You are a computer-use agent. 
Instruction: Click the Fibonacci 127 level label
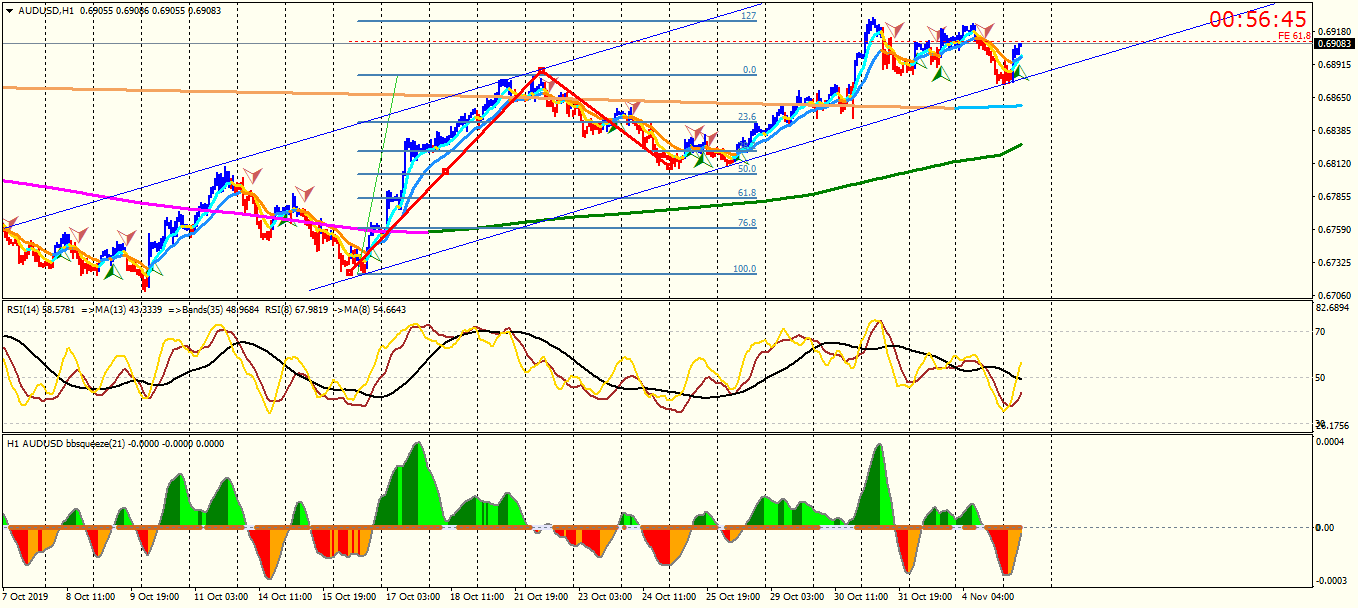(748, 16)
